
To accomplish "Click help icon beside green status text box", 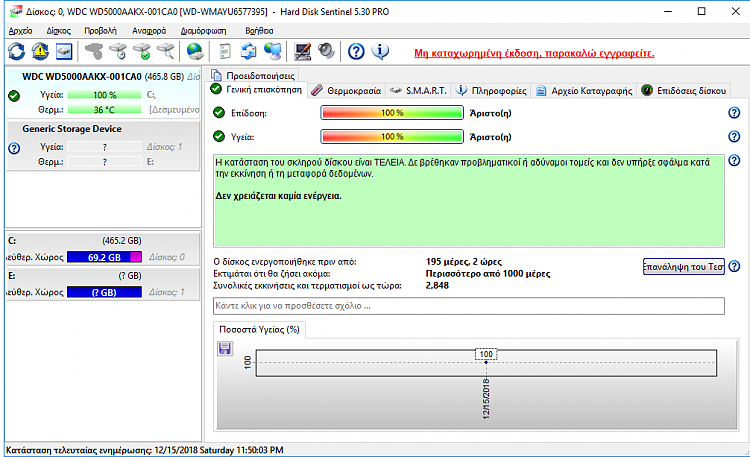I will pos(734,160).
